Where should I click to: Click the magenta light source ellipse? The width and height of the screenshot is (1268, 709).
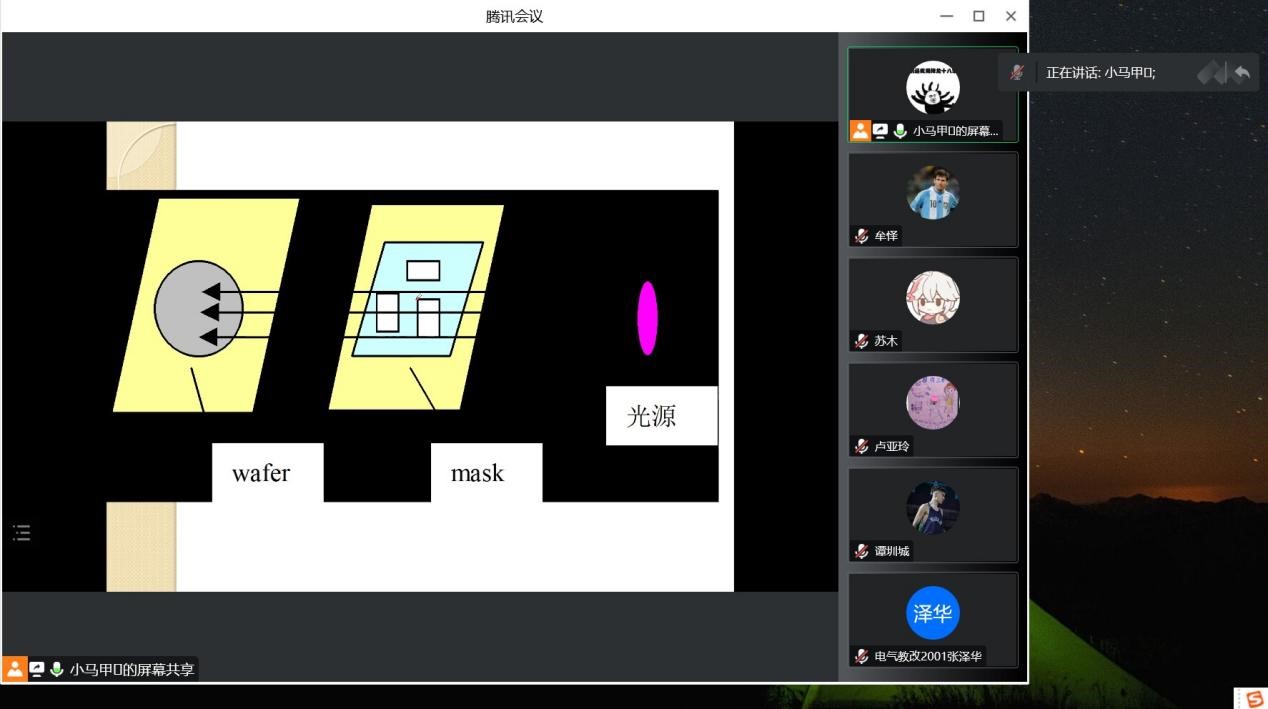[647, 318]
